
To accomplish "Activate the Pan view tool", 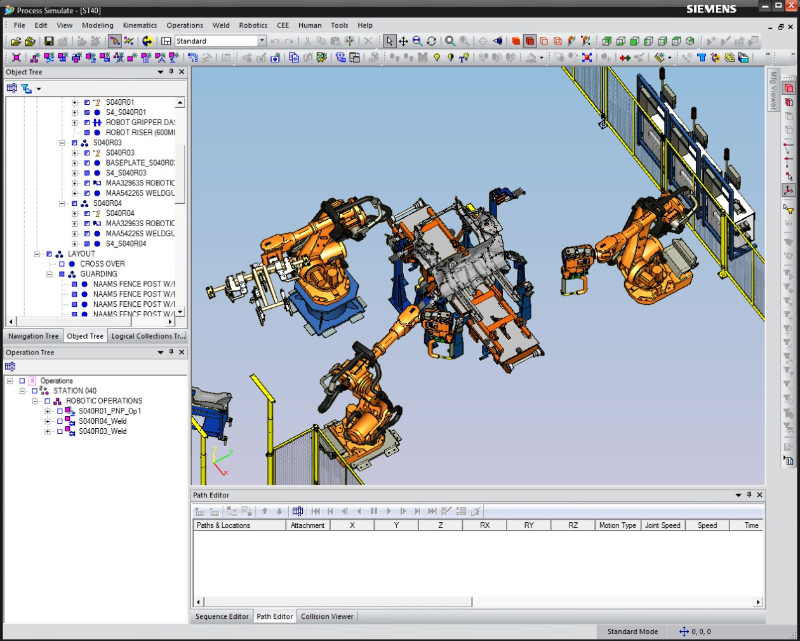I will coord(403,41).
